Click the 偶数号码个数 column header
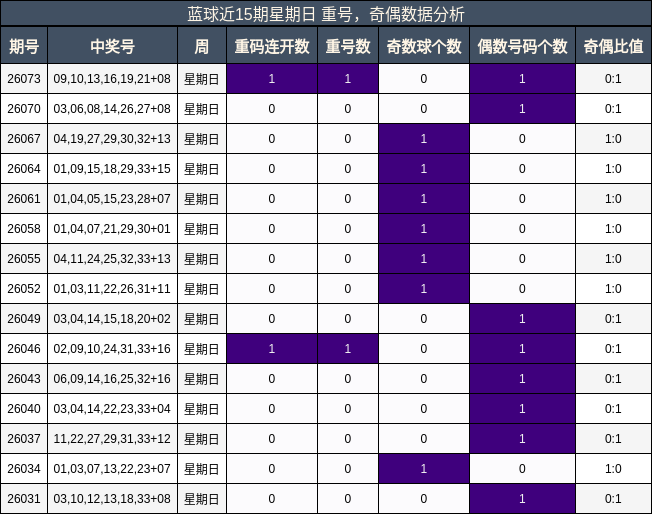This screenshot has height=514, width=652. click(x=523, y=45)
